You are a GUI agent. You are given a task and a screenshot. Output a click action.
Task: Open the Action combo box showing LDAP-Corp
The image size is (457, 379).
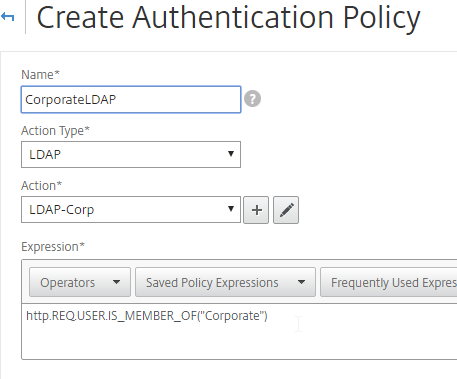tap(131, 209)
